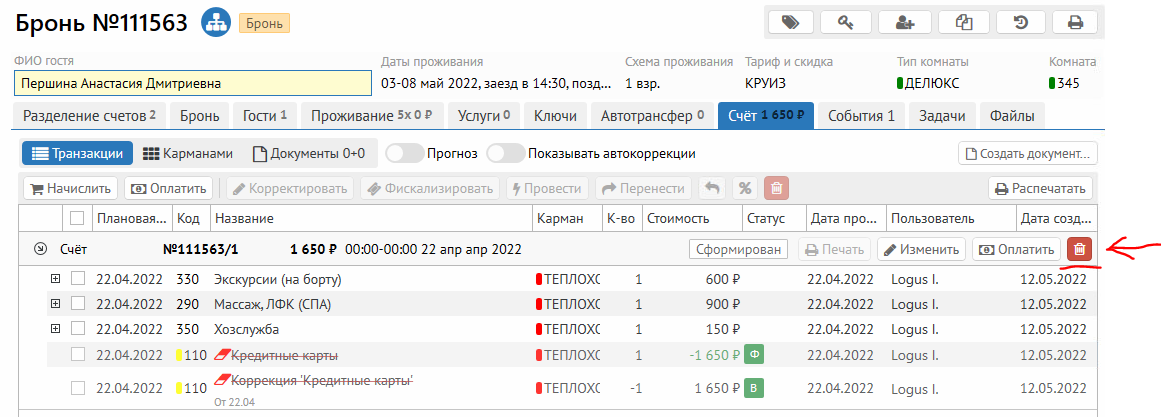Collapse the Счёт №111563/1 group
Viewport: 1161px width, 417px height.
39,249
